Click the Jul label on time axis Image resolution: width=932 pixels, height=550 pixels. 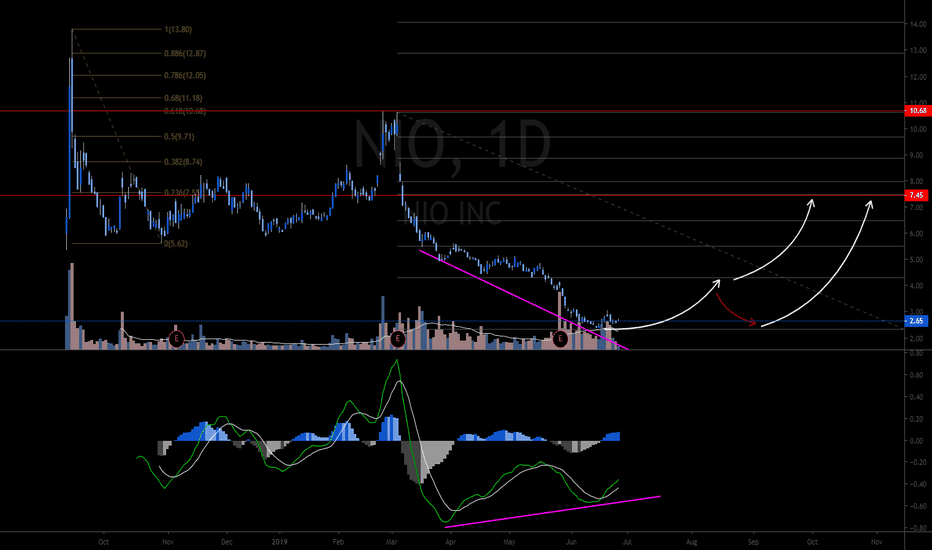pos(627,542)
